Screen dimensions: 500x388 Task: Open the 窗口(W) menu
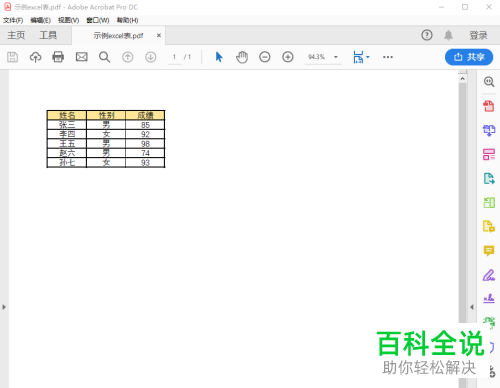98,20
